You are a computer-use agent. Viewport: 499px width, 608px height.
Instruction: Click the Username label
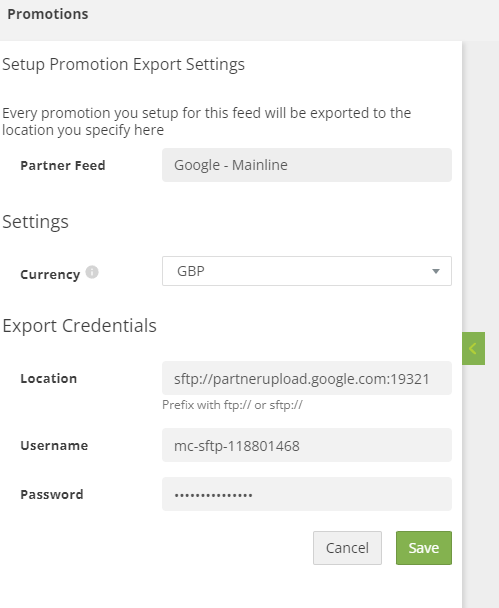tap(54, 446)
